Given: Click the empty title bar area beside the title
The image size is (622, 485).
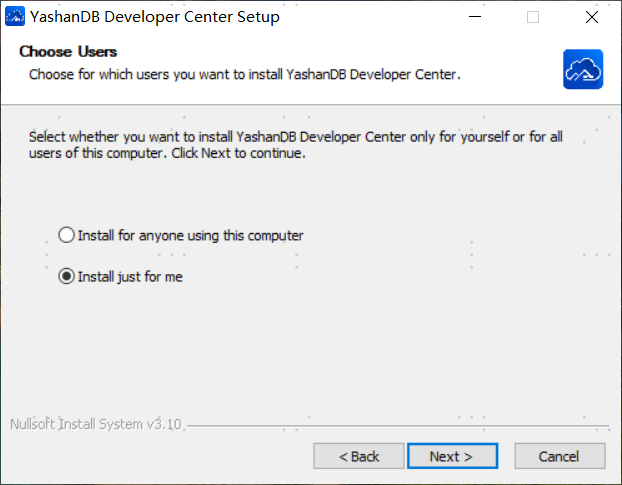Looking at the screenshot, I should pyautogui.click(x=370, y=16).
